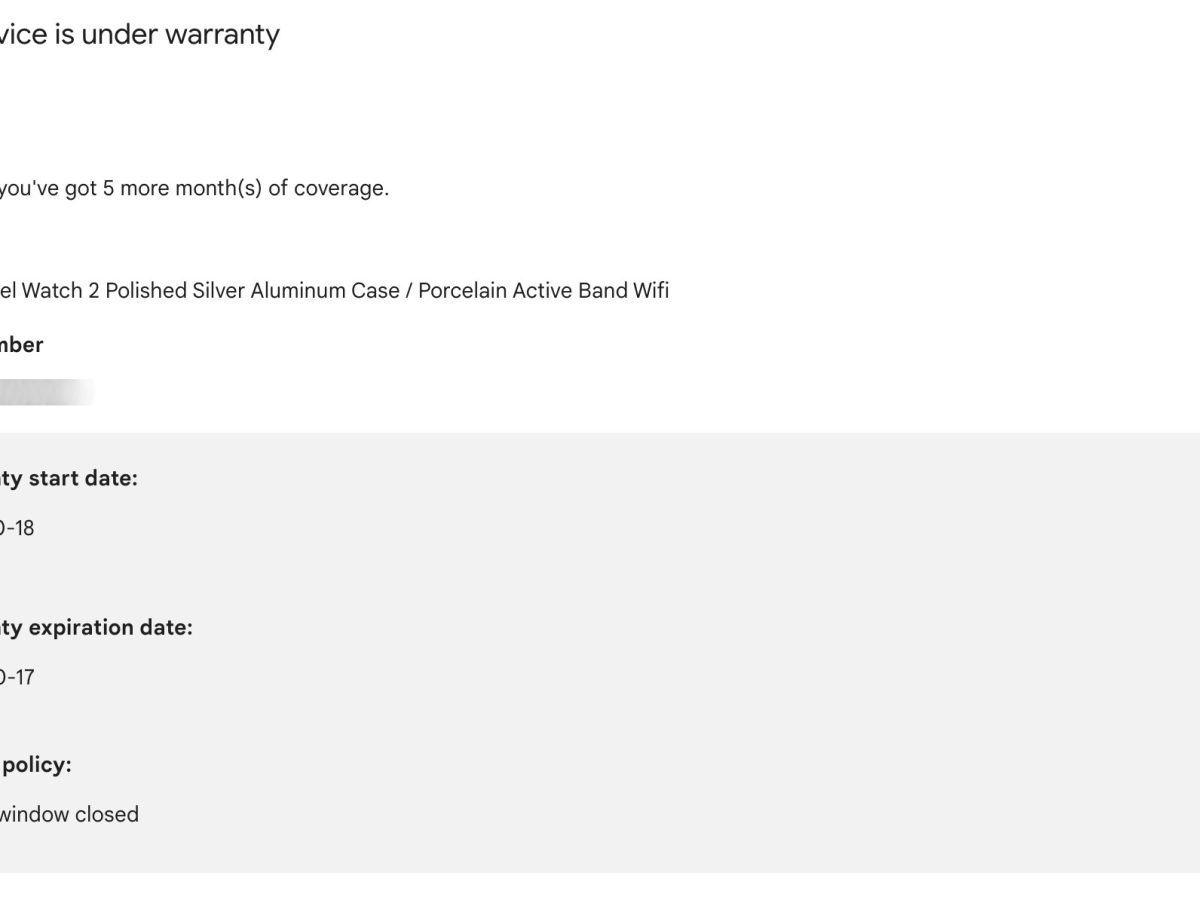
Task: Click the bold "policy:" label
Action: tap(37, 765)
